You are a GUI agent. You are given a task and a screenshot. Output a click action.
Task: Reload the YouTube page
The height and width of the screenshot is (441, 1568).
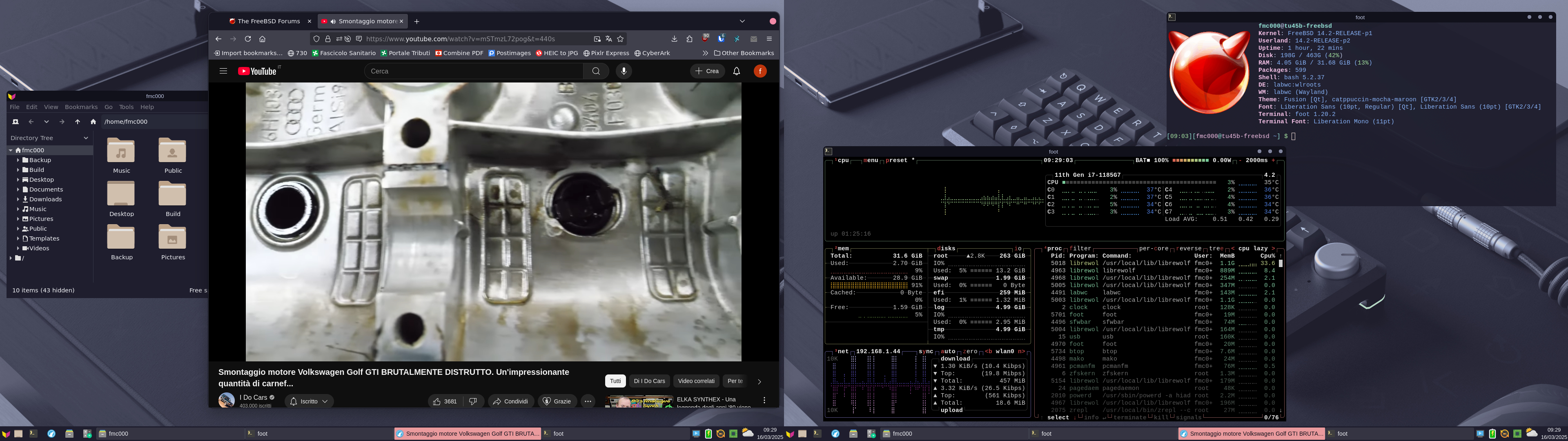point(248,39)
